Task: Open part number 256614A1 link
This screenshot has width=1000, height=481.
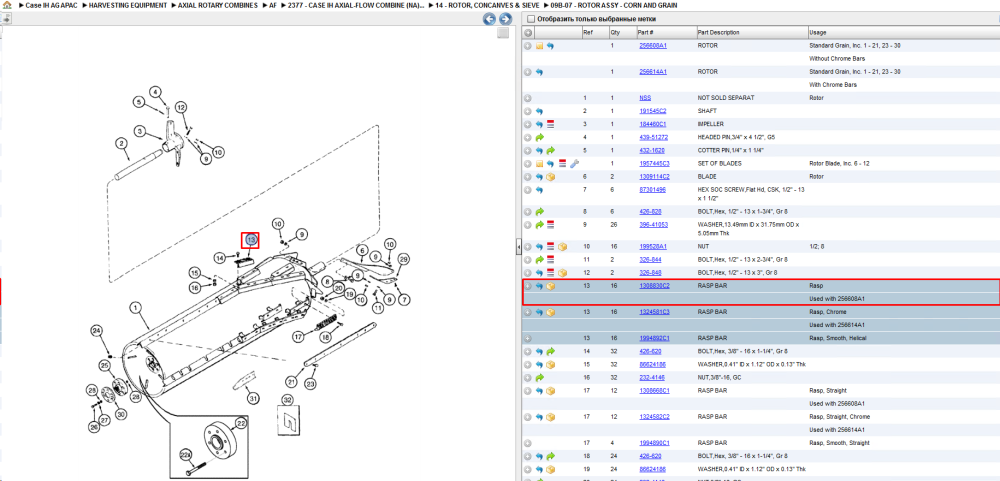Action: [653, 72]
